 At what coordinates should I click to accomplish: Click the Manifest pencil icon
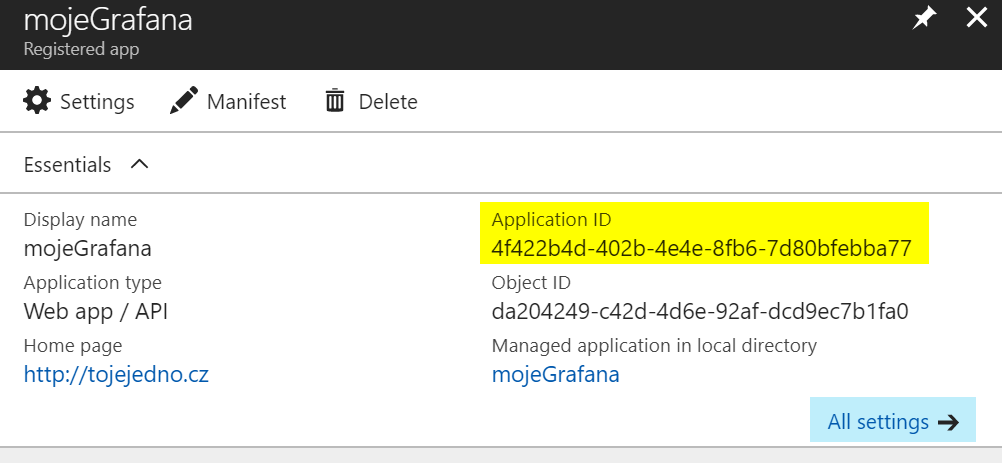tap(184, 101)
